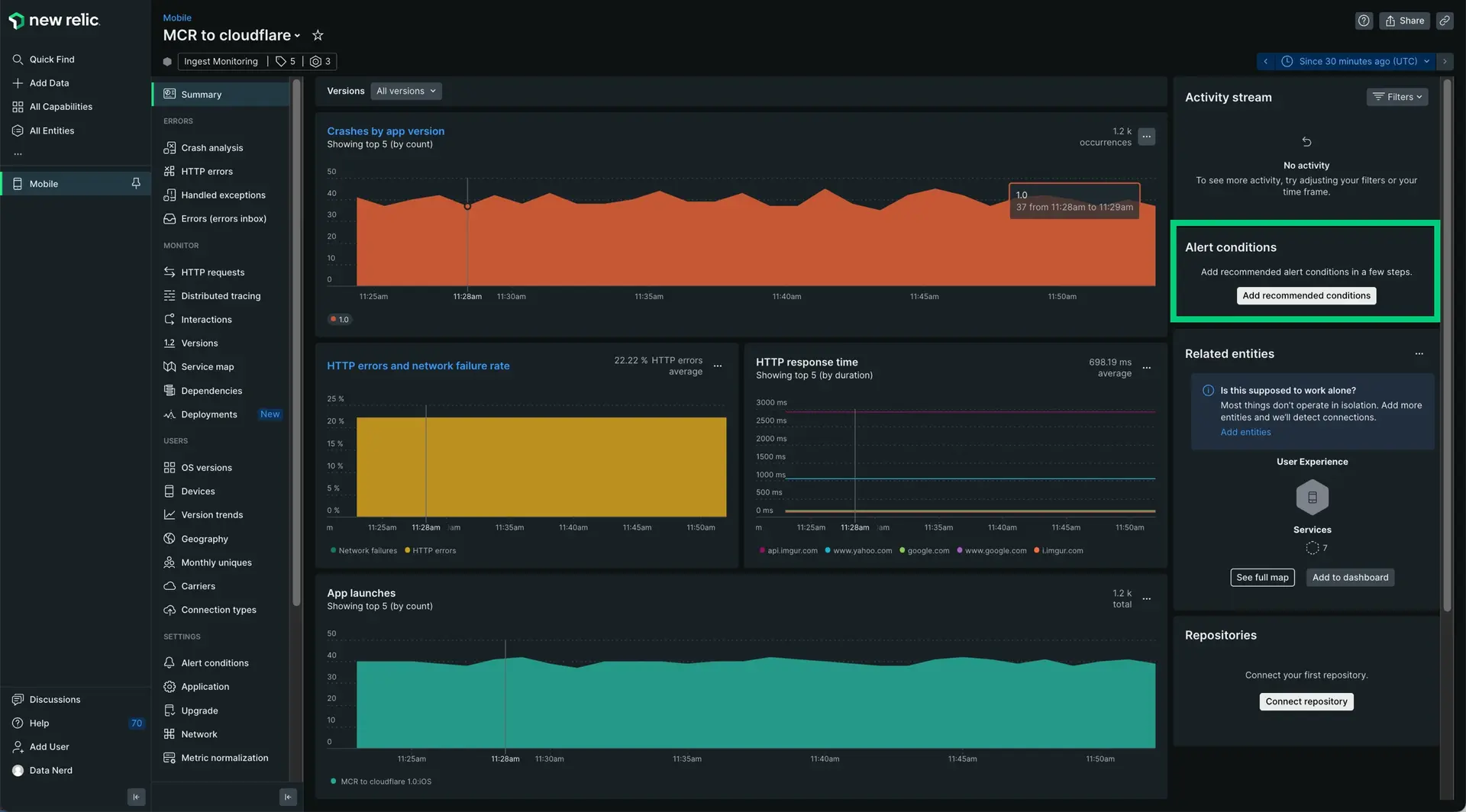Open Metric normalization settings
The width and height of the screenshot is (1466, 812).
pos(224,757)
